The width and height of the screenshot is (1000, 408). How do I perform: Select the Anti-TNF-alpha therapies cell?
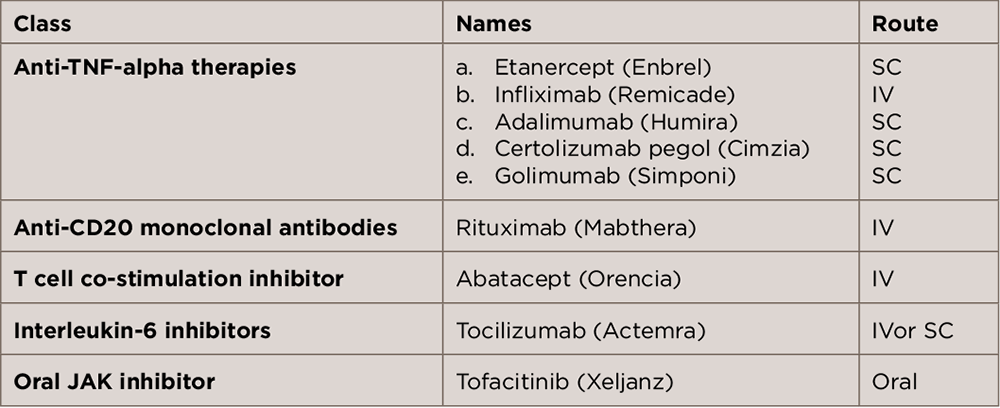click(155, 68)
